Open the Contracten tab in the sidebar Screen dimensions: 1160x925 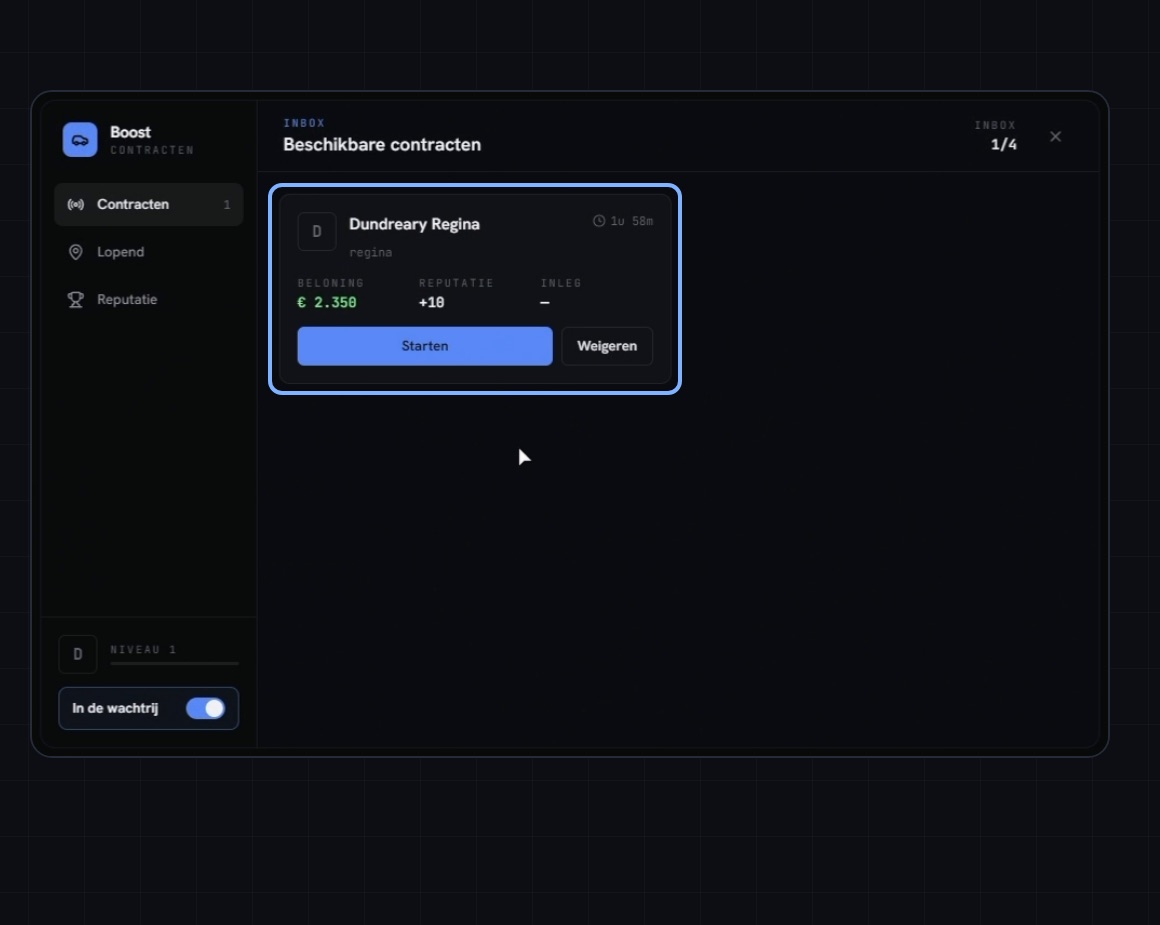[x=149, y=204]
